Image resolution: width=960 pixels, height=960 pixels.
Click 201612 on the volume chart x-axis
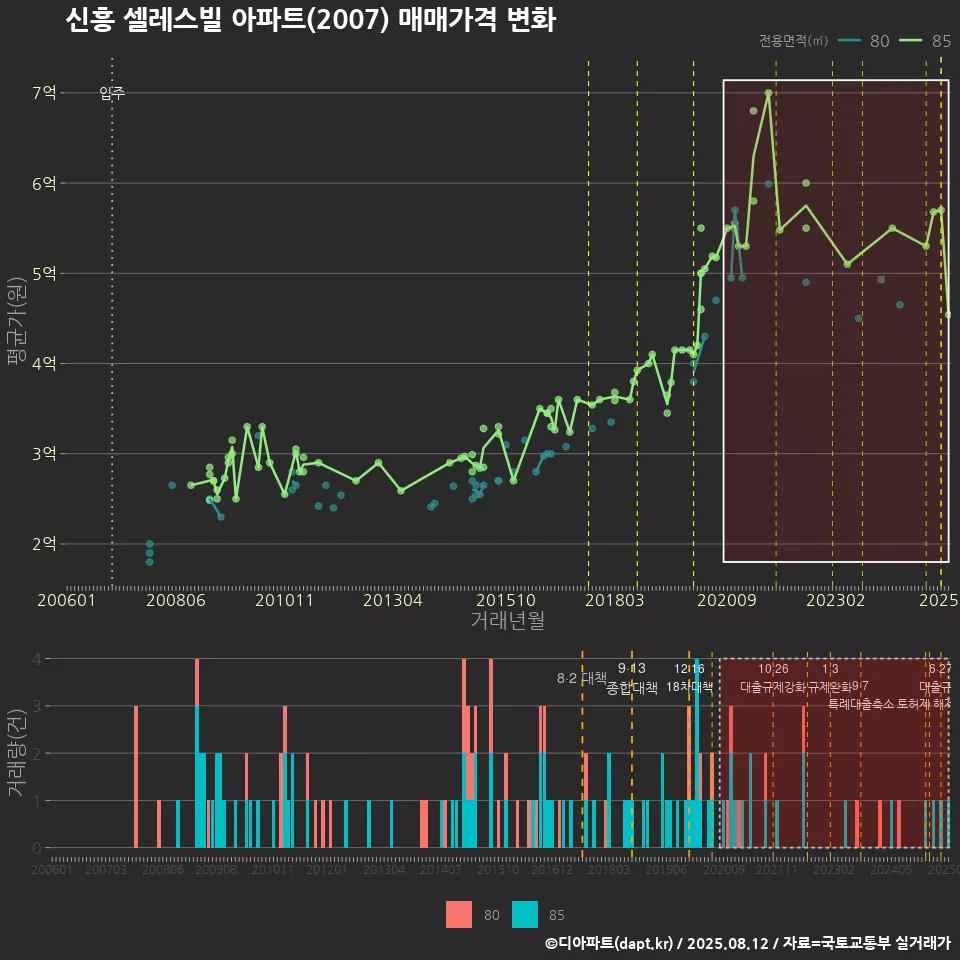coord(552,869)
